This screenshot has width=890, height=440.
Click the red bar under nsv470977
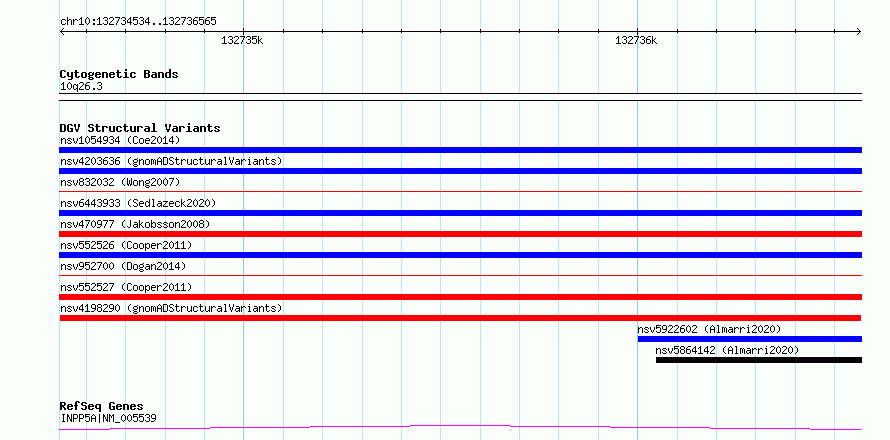460,234
